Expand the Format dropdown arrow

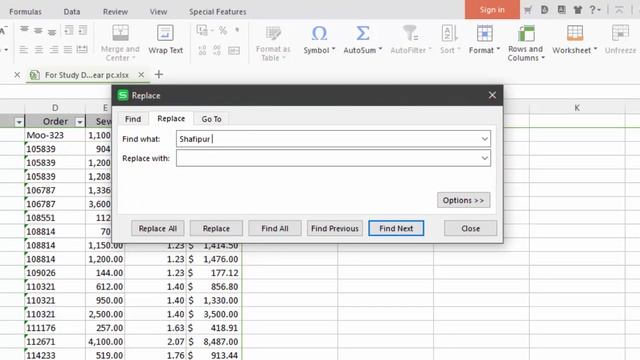click(x=498, y=49)
